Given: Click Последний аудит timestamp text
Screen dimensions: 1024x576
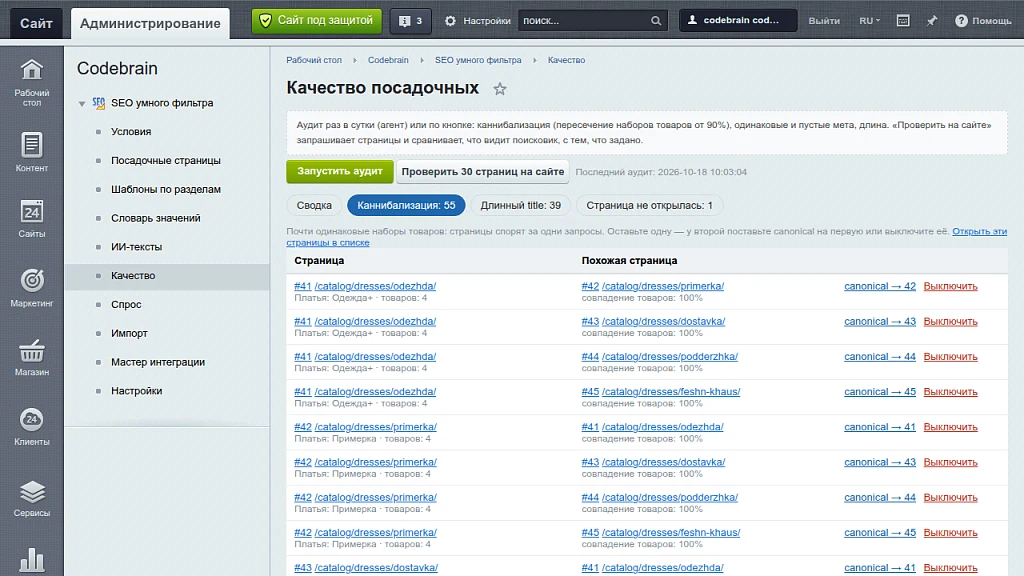Looking at the screenshot, I should tap(661, 172).
